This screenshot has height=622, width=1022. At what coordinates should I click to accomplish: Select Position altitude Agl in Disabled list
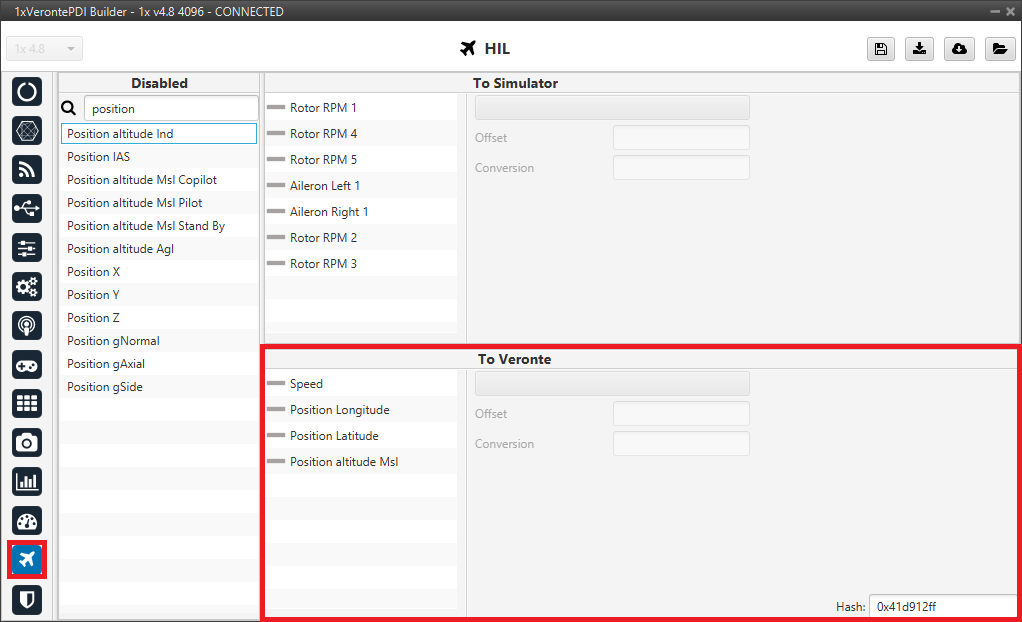point(120,249)
